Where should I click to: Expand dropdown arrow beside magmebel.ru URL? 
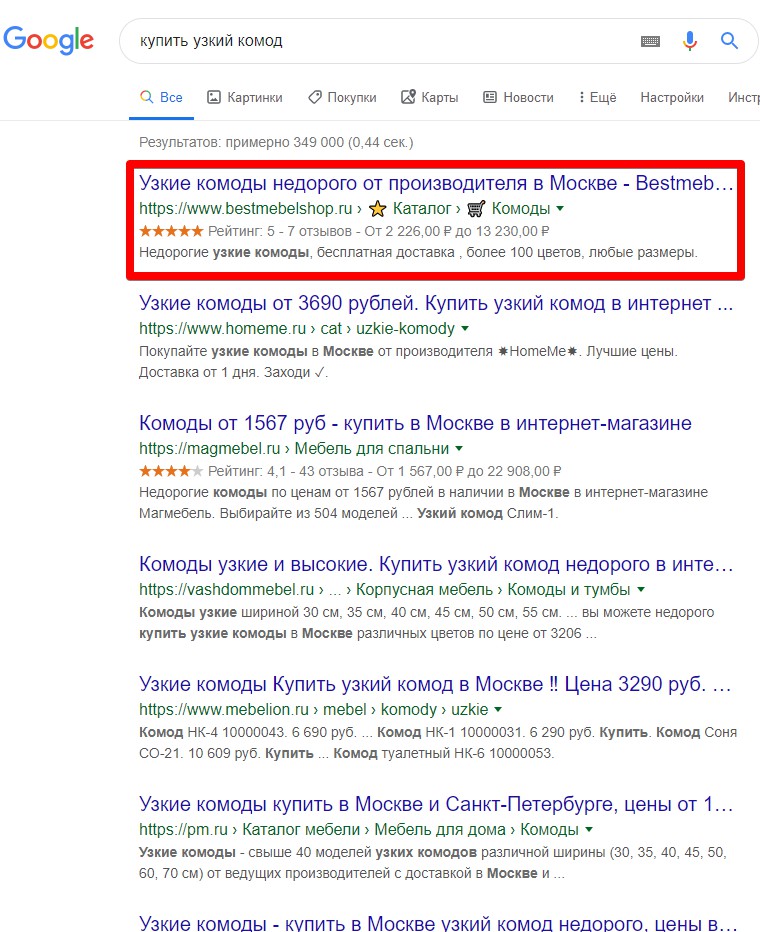point(459,448)
